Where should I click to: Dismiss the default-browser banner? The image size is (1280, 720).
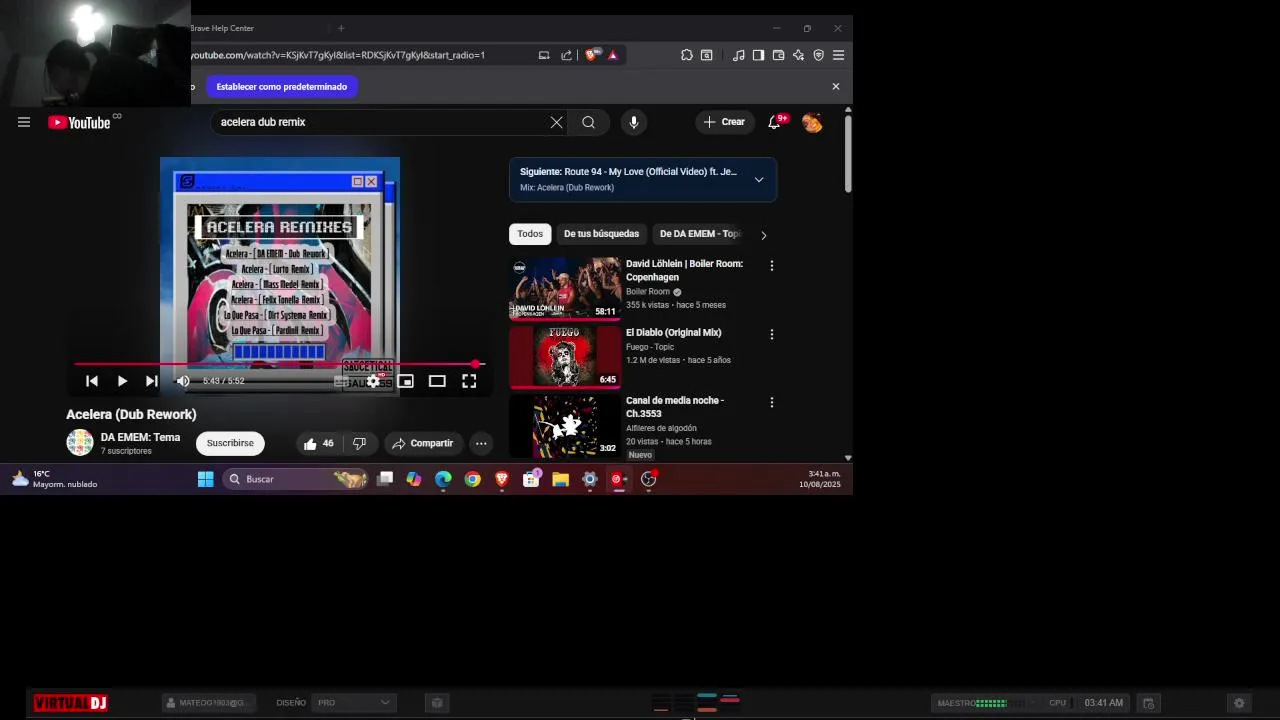click(x=836, y=87)
